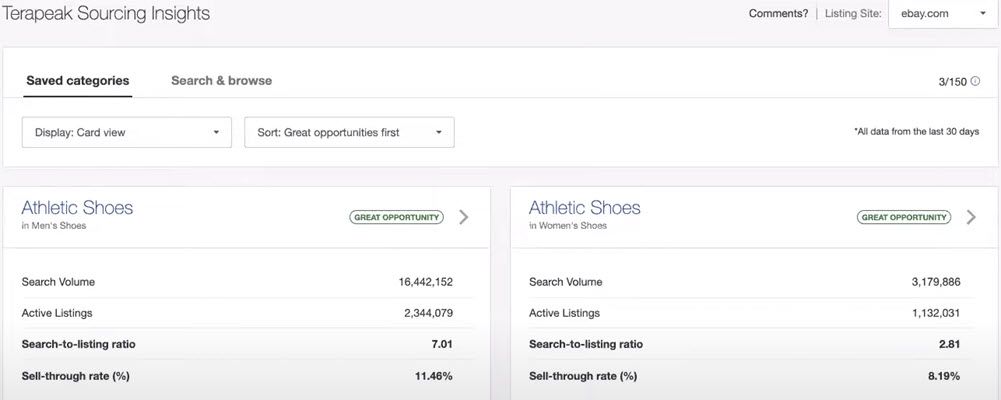The width and height of the screenshot is (1001, 400).
Task: Expand the ebay.com listing site selector
Action: coord(944,13)
